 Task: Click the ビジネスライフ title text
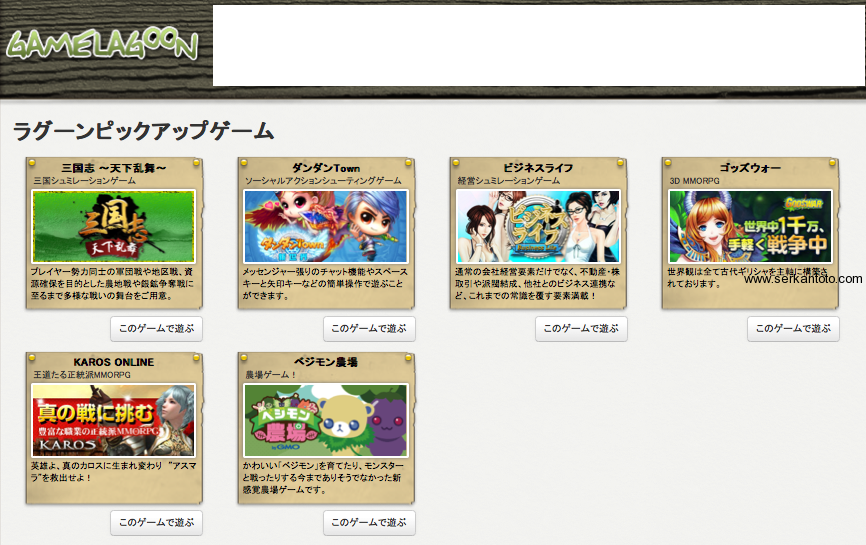pos(538,168)
